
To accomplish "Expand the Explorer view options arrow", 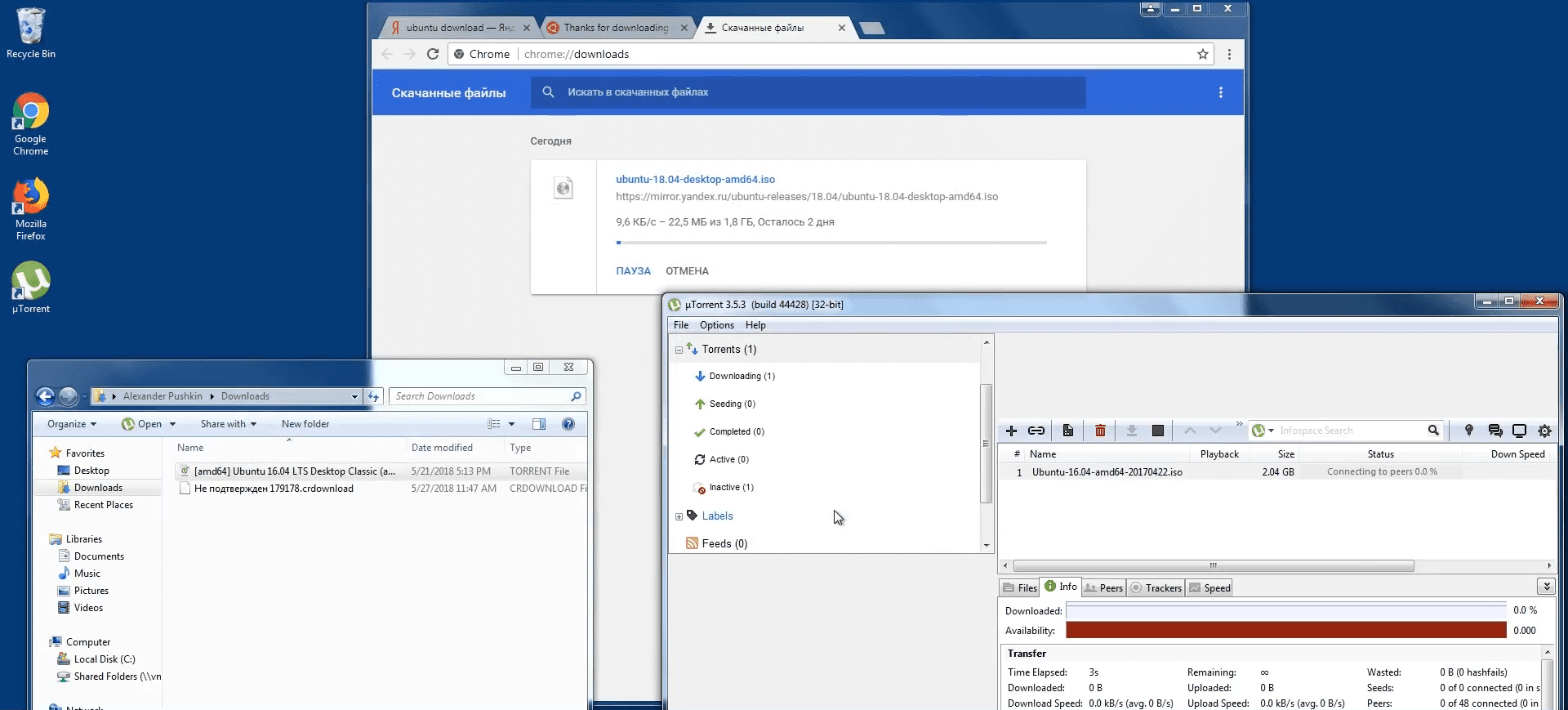I will 511,424.
